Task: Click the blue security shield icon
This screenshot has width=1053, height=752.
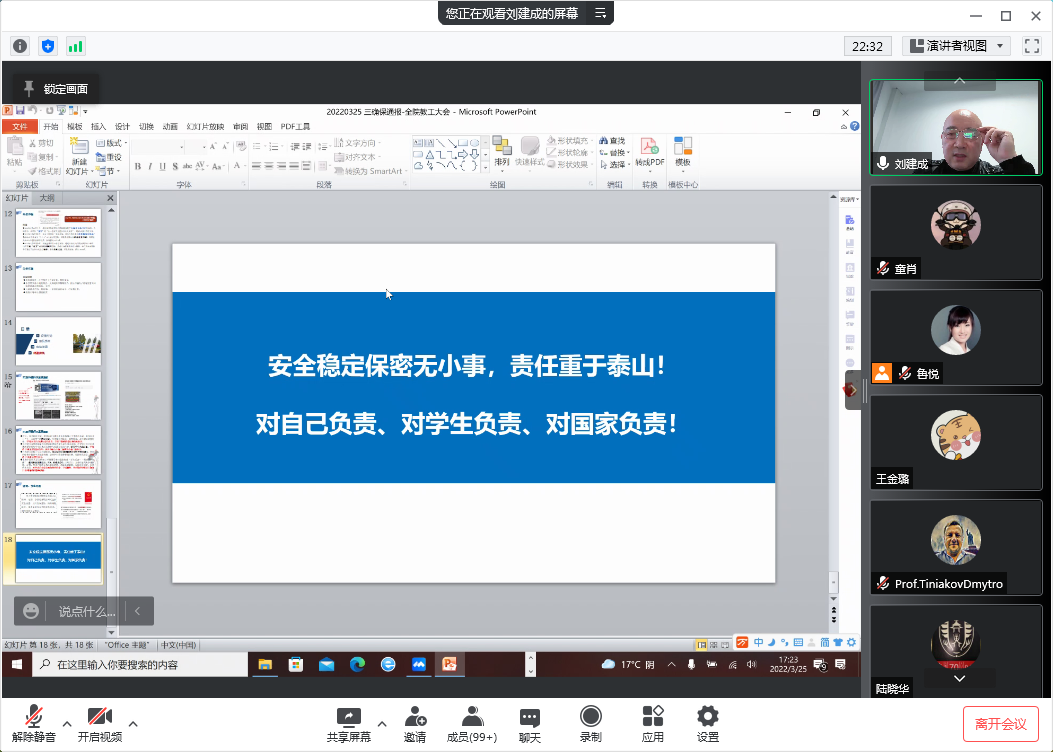Action: 48,46
